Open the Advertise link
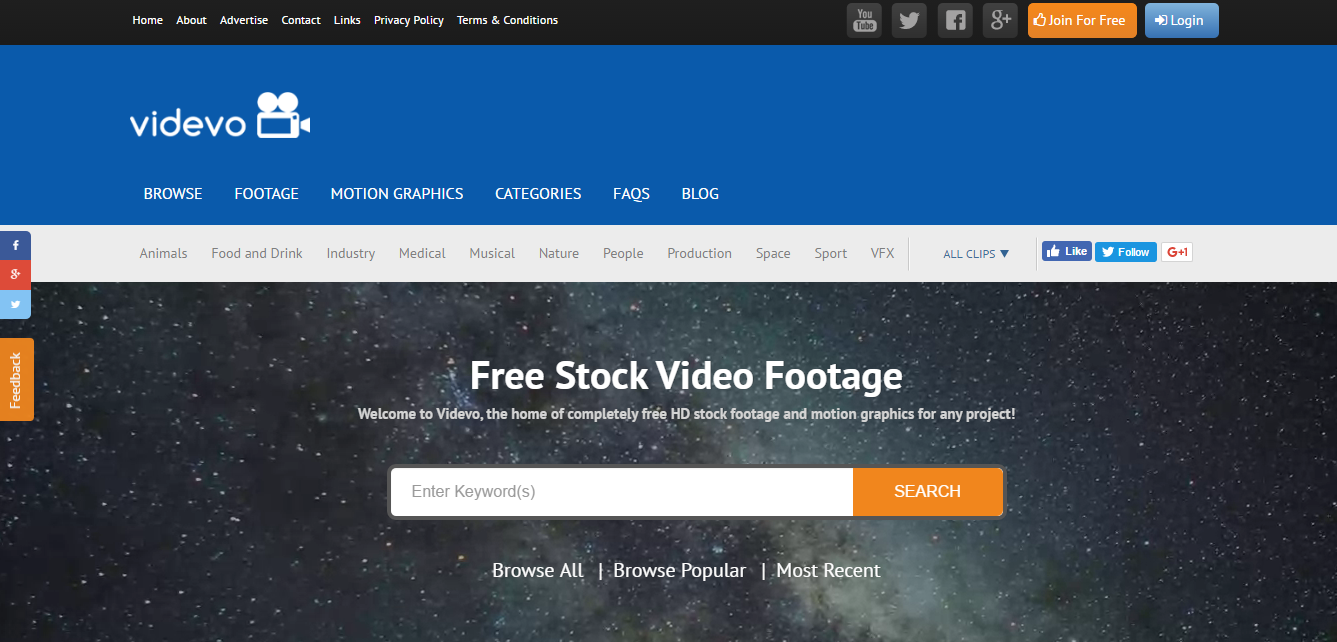Image resolution: width=1337 pixels, height=642 pixels. tap(244, 20)
